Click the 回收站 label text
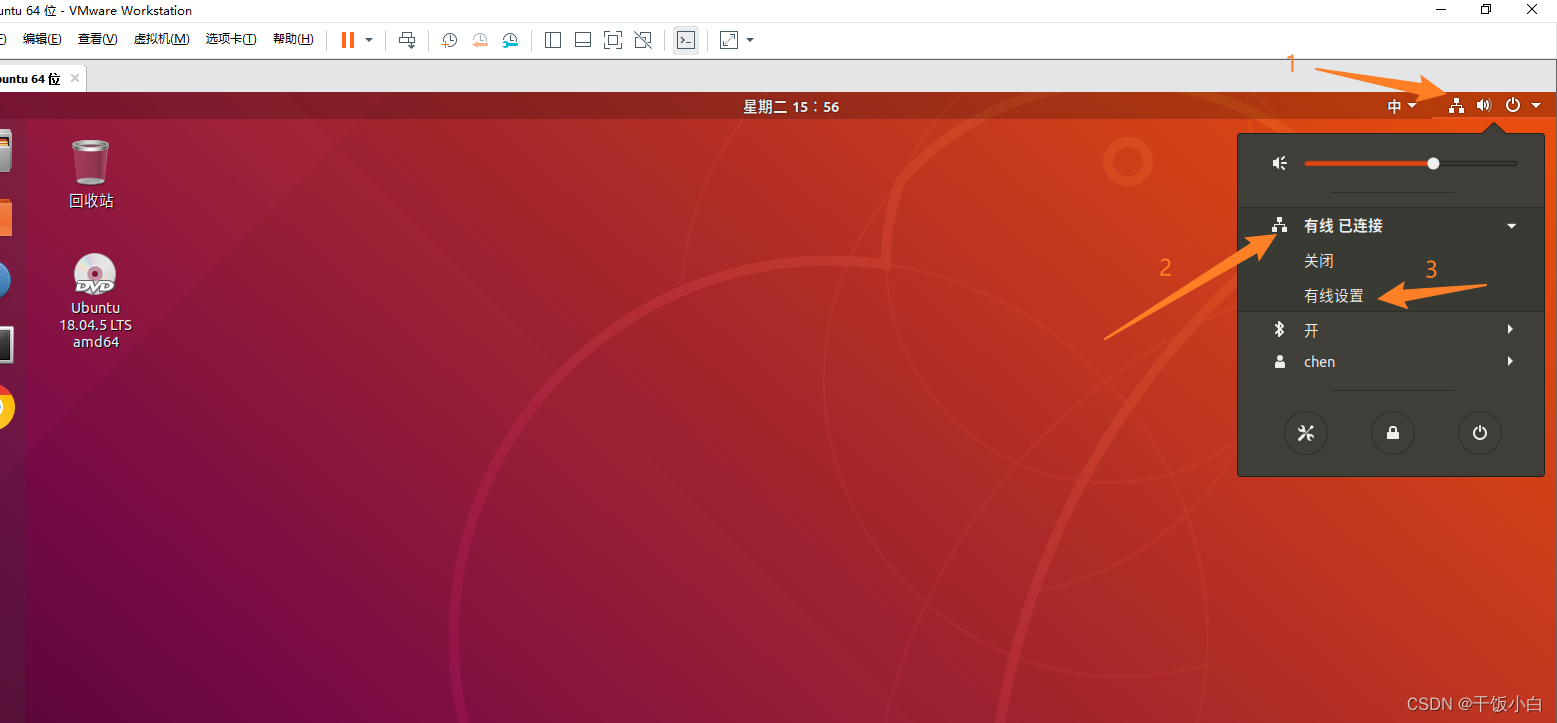Image resolution: width=1557 pixels, height=723 pixels. click(x=91, y=201)
